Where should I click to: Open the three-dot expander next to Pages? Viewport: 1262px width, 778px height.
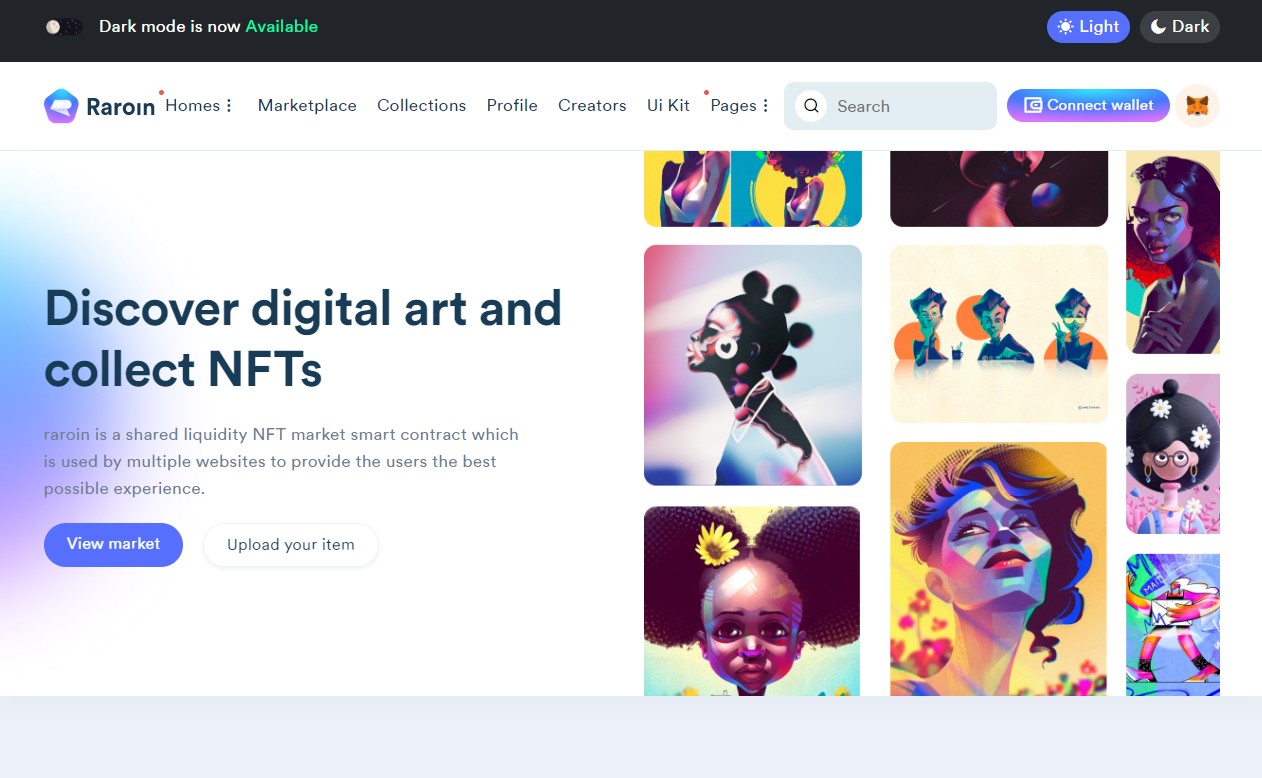pos(766,106)
